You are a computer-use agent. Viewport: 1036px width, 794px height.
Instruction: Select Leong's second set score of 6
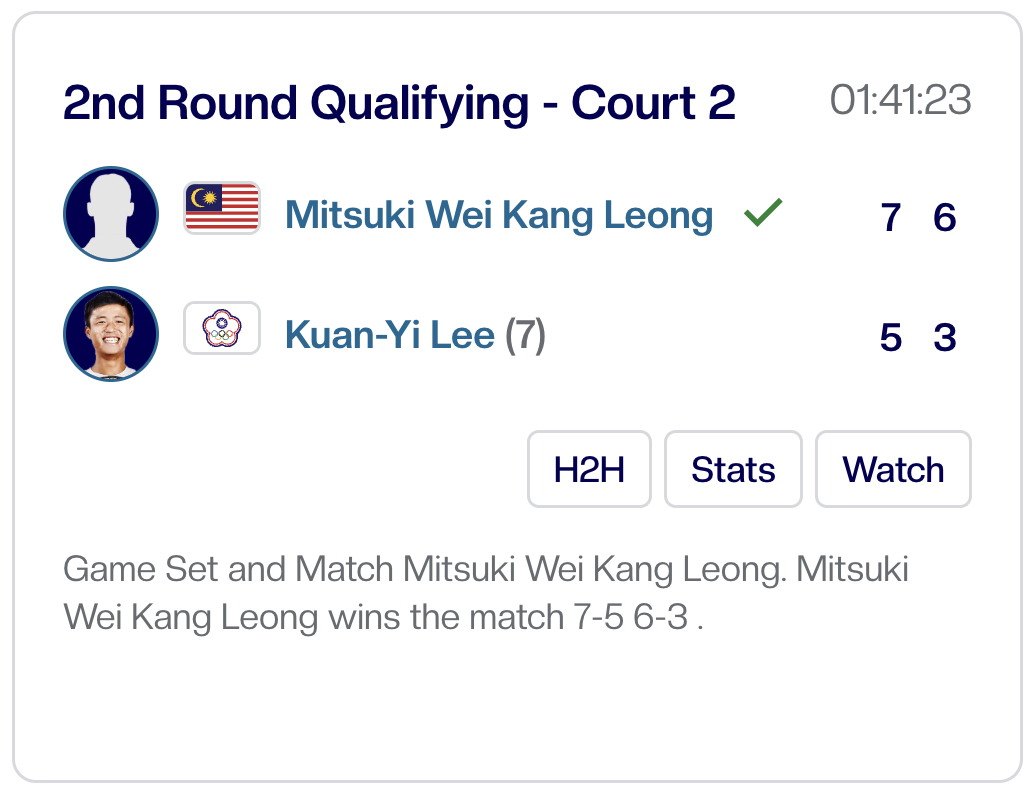point(945,218)
